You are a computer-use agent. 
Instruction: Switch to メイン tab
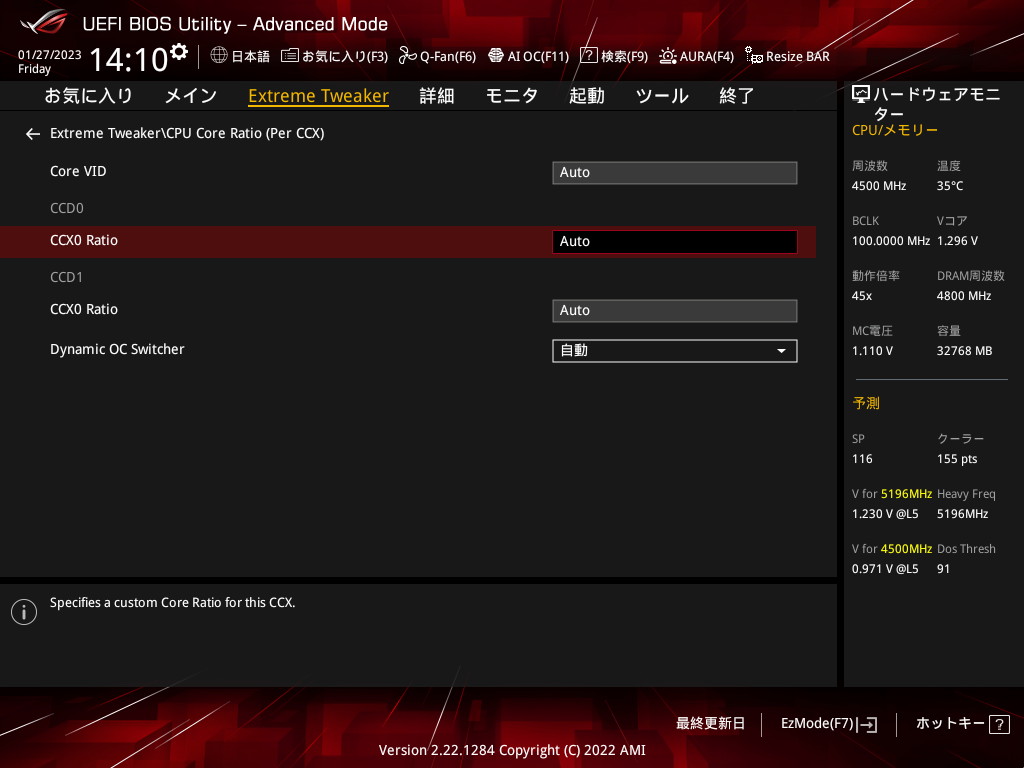191,96
